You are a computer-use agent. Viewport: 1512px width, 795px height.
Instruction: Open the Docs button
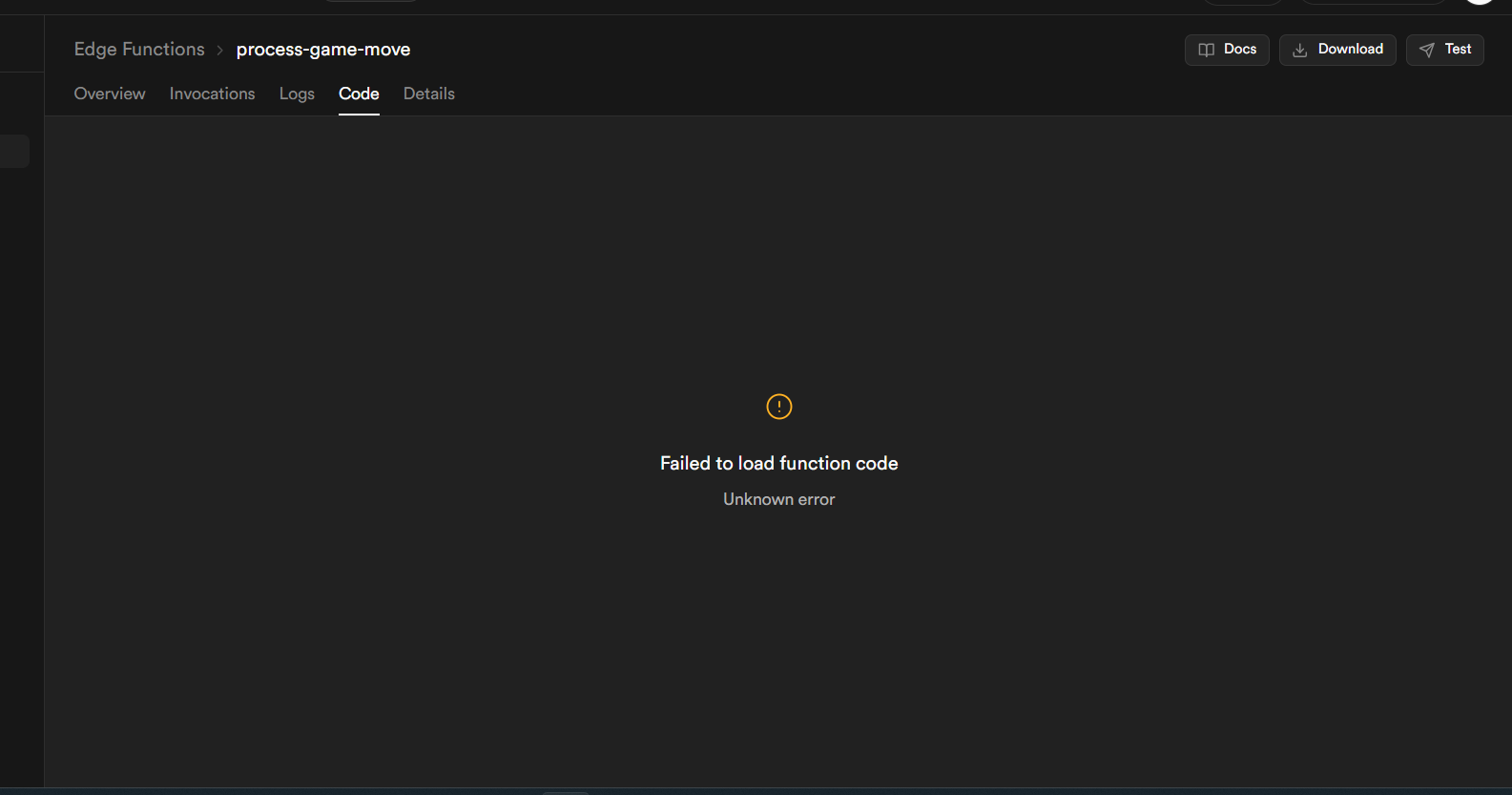click(1227, 50)
